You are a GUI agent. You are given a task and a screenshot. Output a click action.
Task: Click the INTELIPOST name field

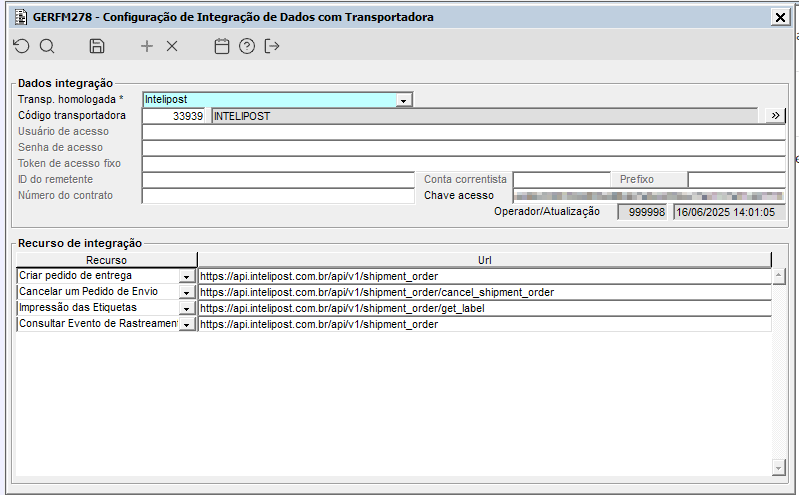[485, 116]
